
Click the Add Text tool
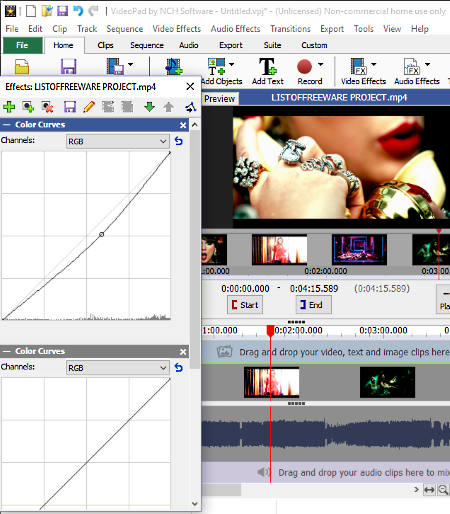click(268, 71)
